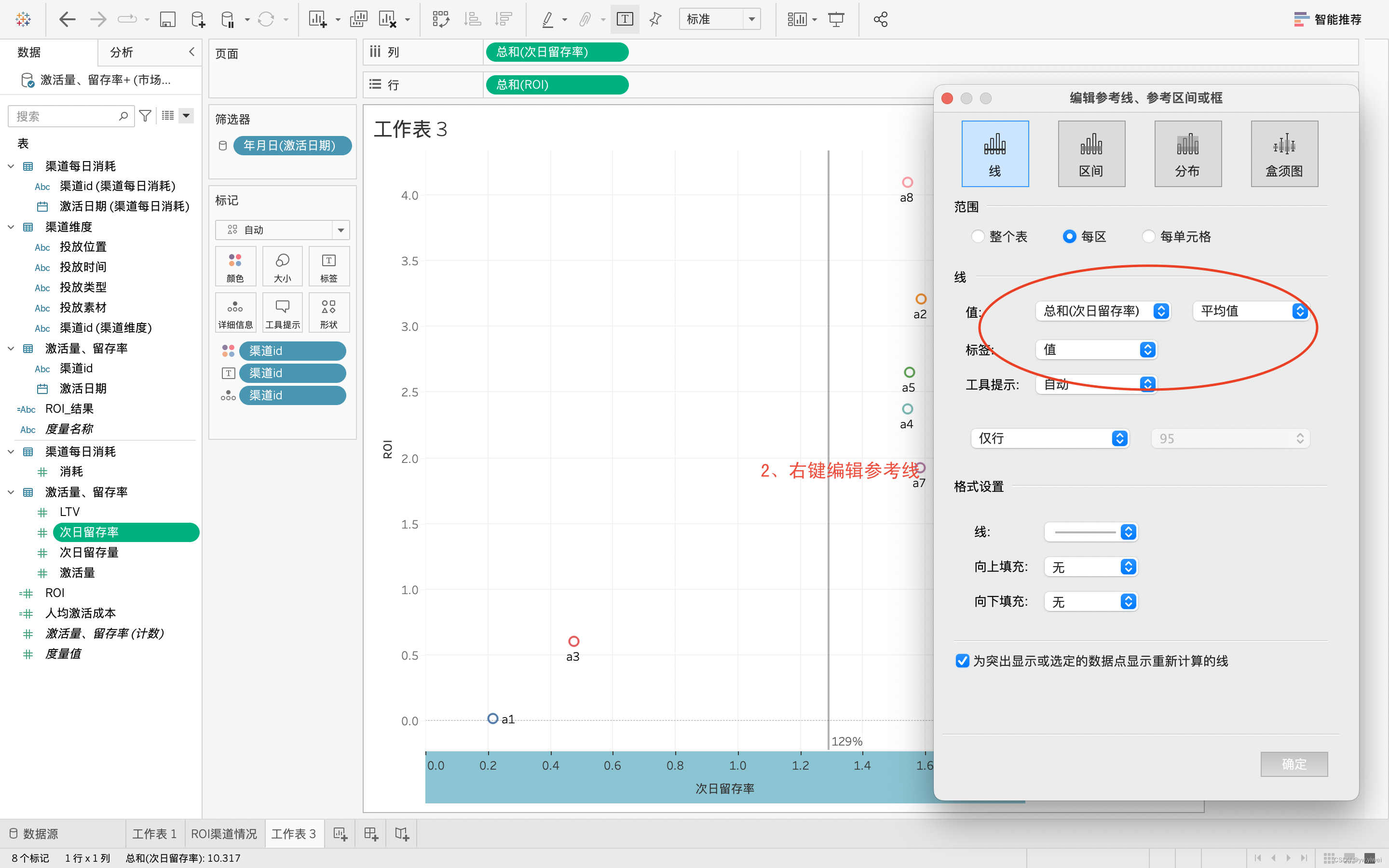Click the Size marks card button

(283, 266)
